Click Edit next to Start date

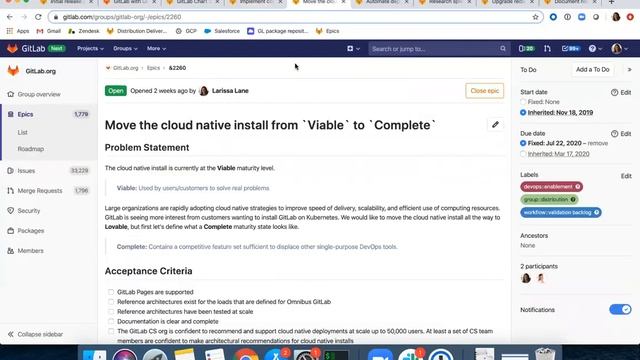tap(626, 93)
